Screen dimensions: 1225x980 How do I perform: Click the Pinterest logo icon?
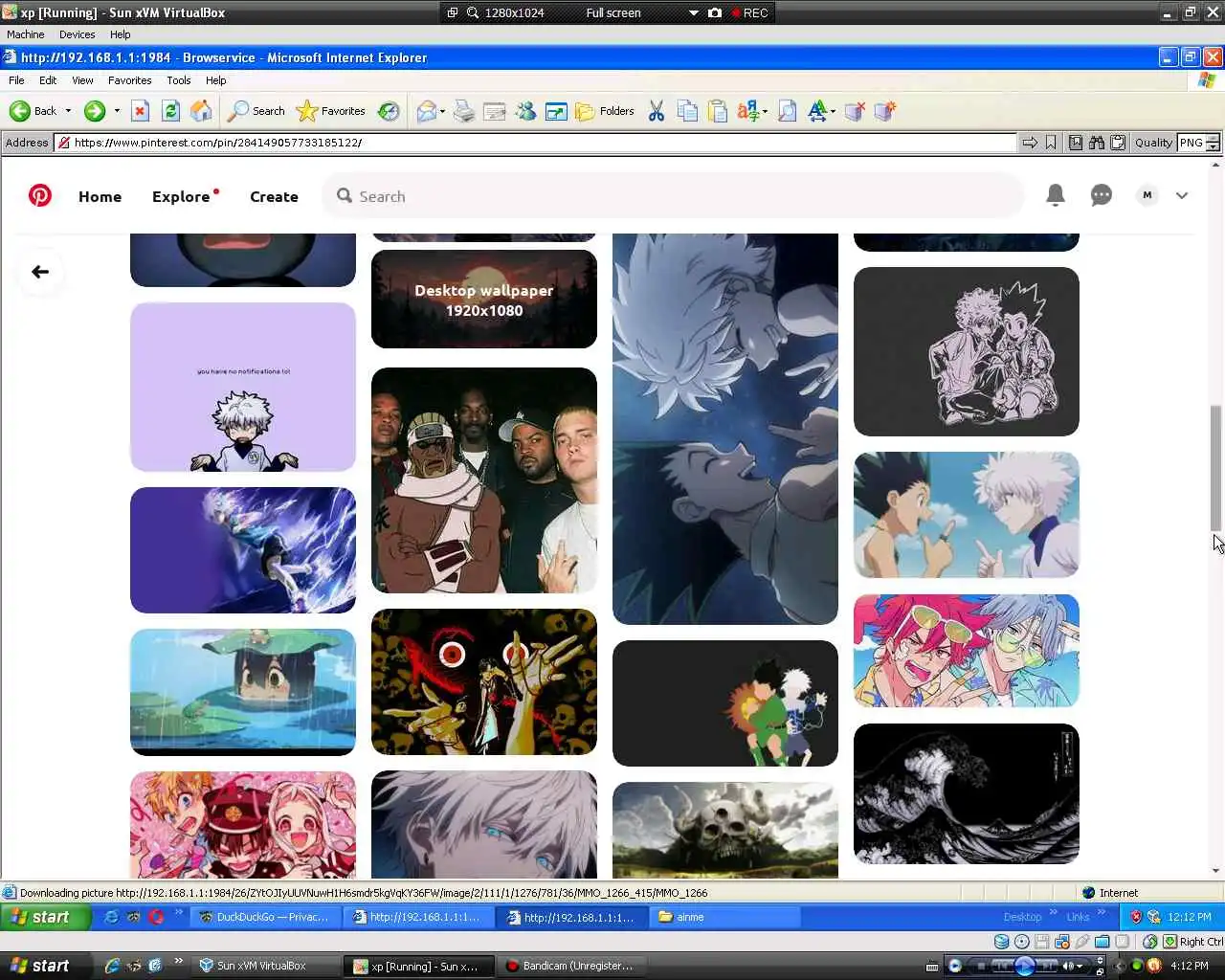click(x=40, y=195)
